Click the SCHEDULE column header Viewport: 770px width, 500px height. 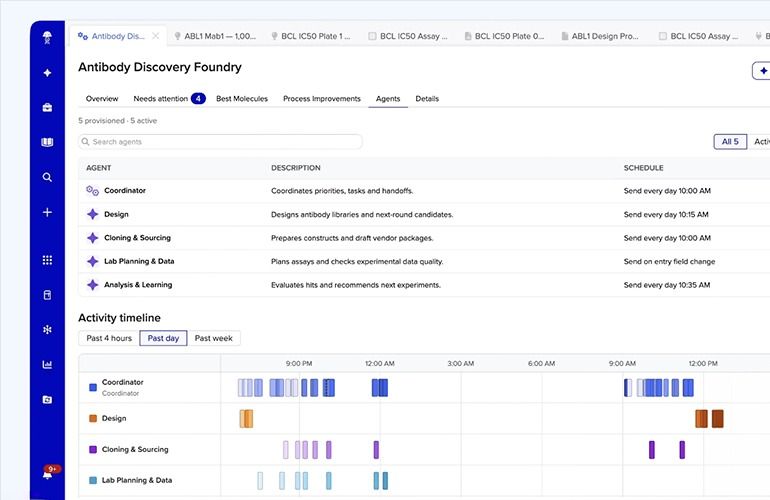(x=643, y=168)
